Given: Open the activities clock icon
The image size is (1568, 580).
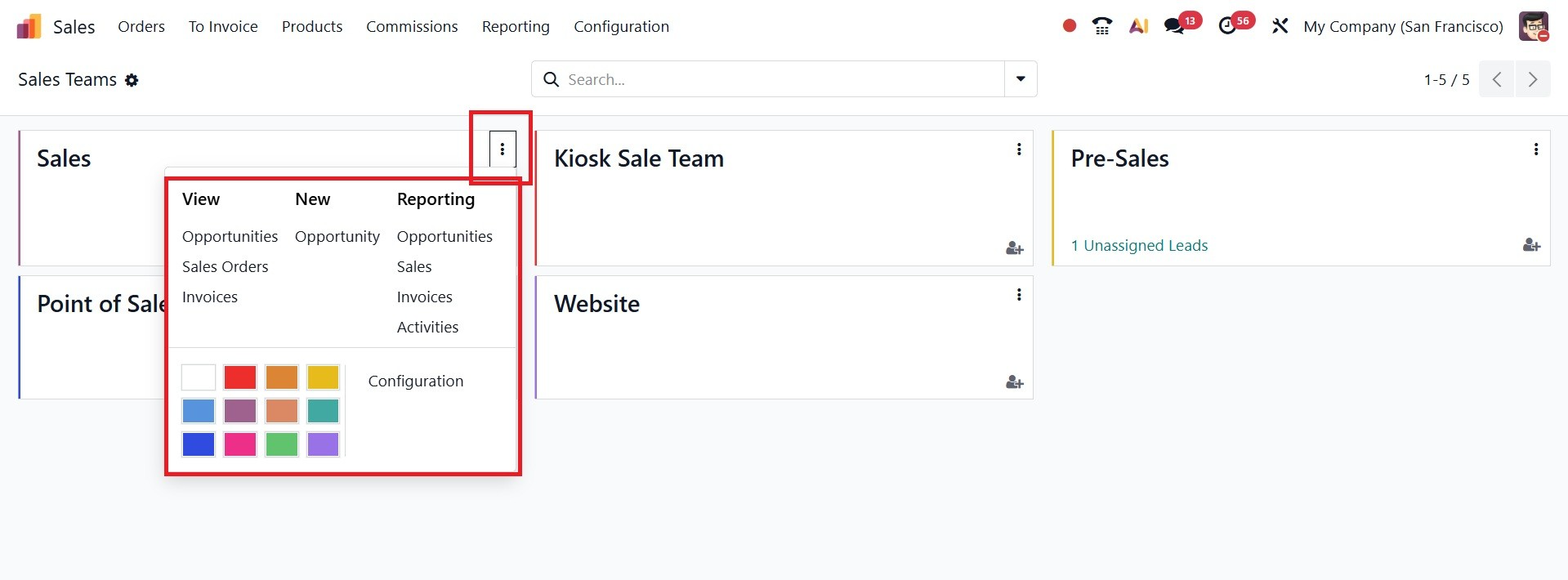Looking at the screenshot, I should pyautogui.click(x=1227, y=26).
